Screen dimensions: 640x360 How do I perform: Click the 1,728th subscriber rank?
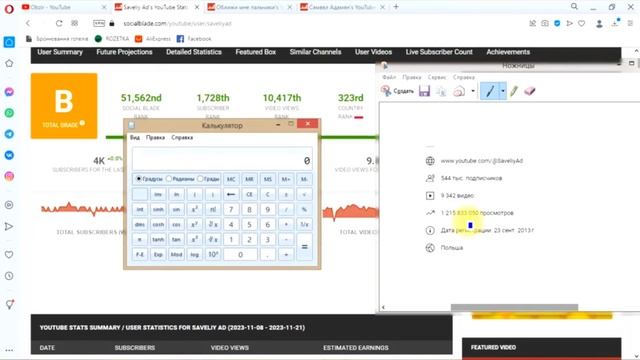pos(213,98)
